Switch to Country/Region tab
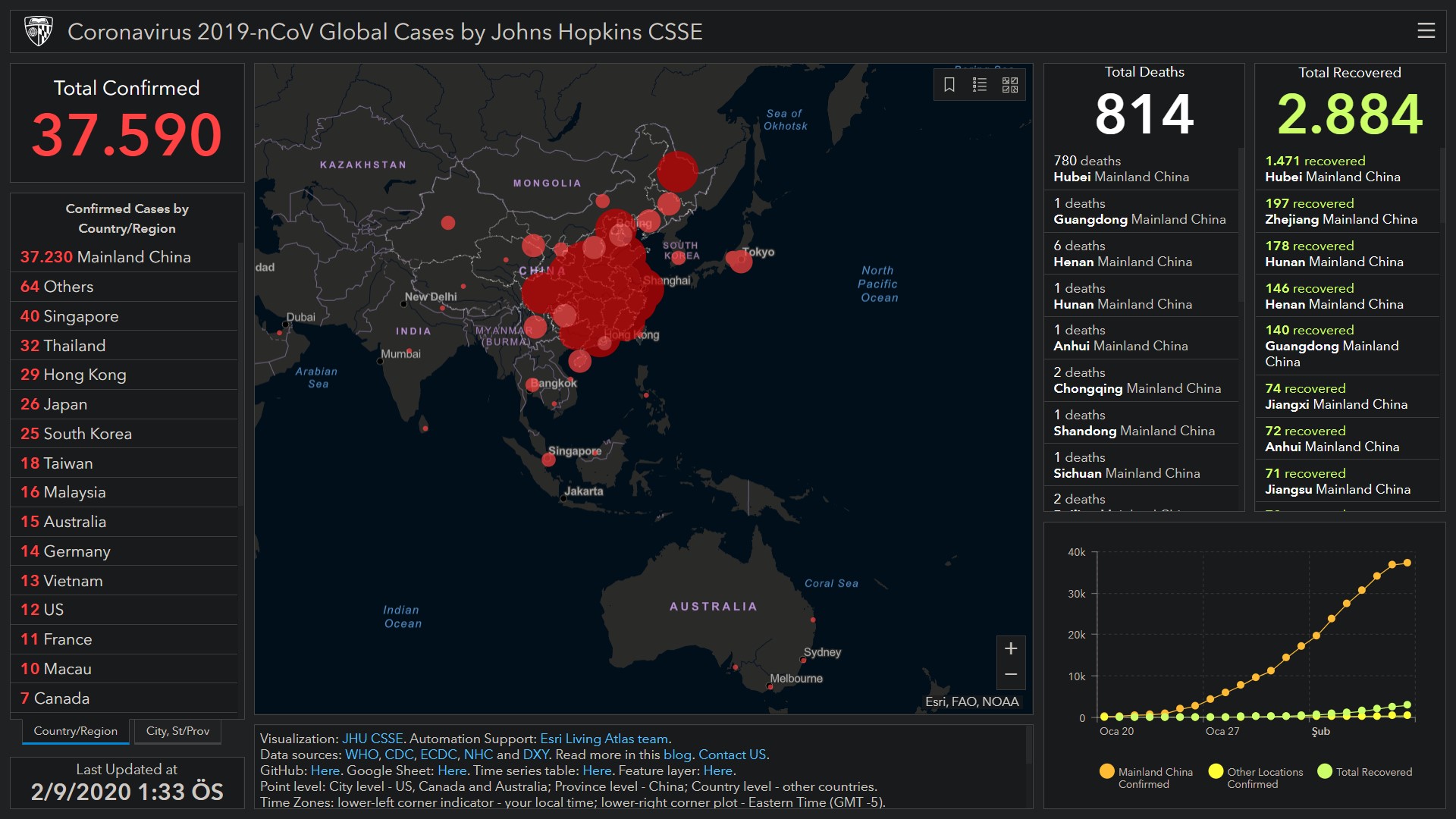 [75, 731]
